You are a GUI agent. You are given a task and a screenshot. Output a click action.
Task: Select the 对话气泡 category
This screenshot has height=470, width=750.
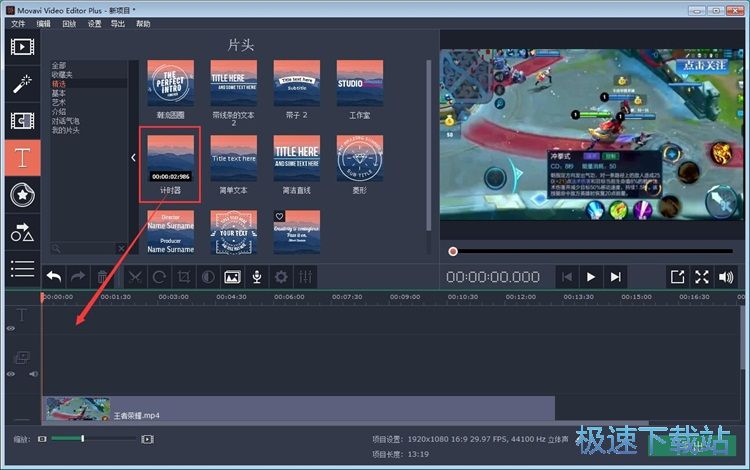(66, 121)
